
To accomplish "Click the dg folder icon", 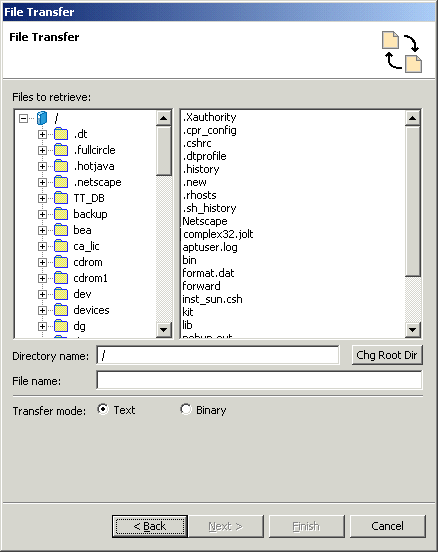I will (61, 326).
